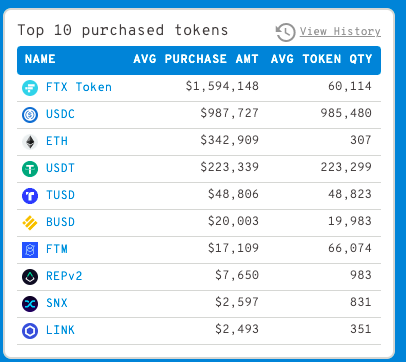The width and height of the screenshot is (406, 362).
Task: Sort by AVG PURCHASE AMT column header
Action: pos(196,59)
